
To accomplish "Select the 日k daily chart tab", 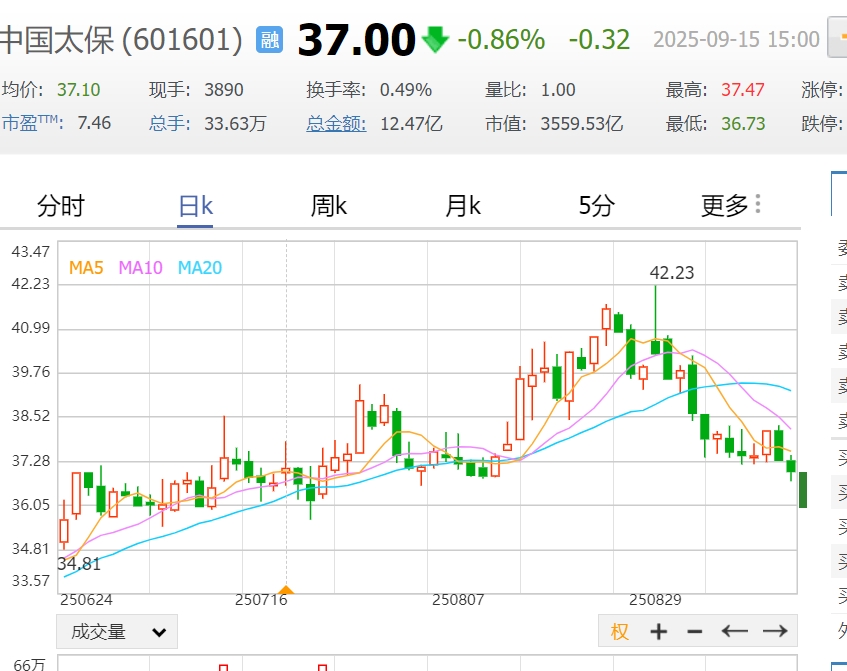I will point(196,206).
